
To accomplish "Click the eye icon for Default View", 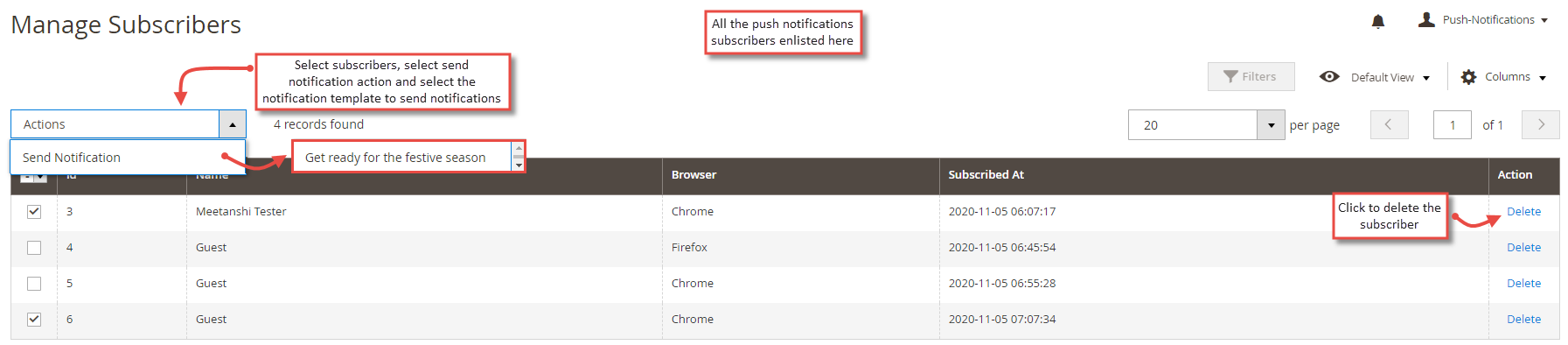I will [1329, 76].
